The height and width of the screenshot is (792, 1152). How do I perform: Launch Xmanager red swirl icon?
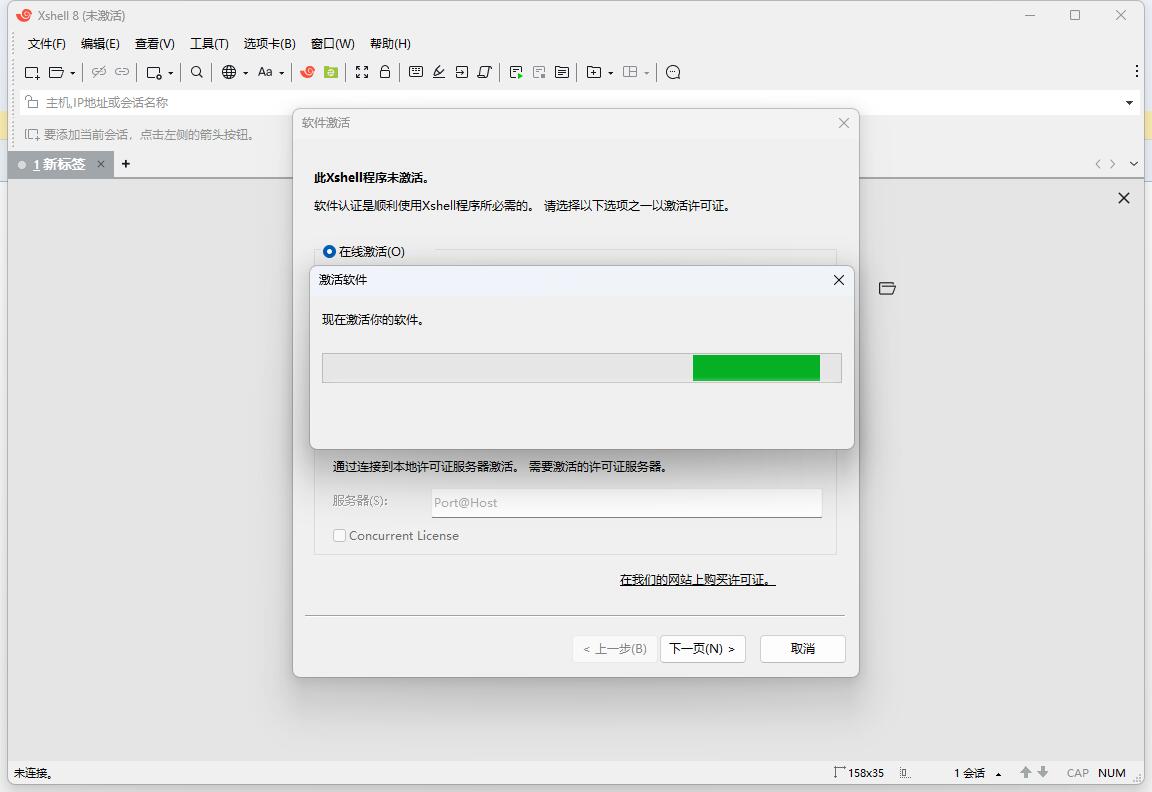coord(308,72)
